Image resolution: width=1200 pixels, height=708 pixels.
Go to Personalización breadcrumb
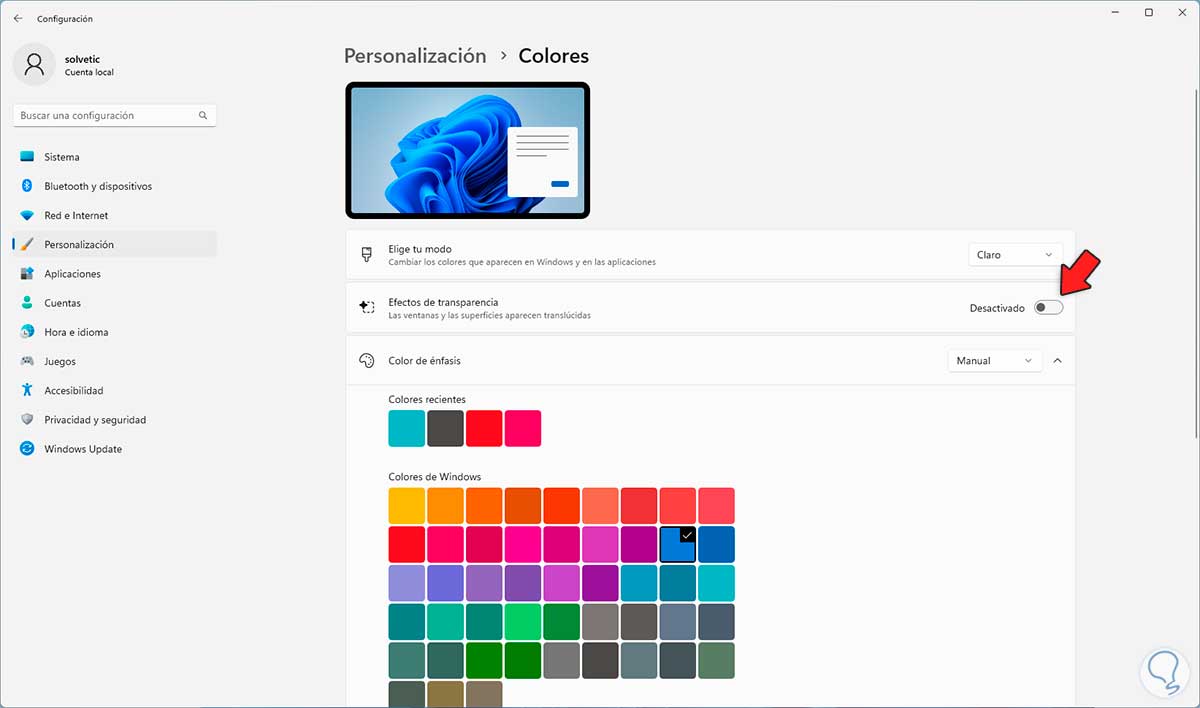(415, 56)
